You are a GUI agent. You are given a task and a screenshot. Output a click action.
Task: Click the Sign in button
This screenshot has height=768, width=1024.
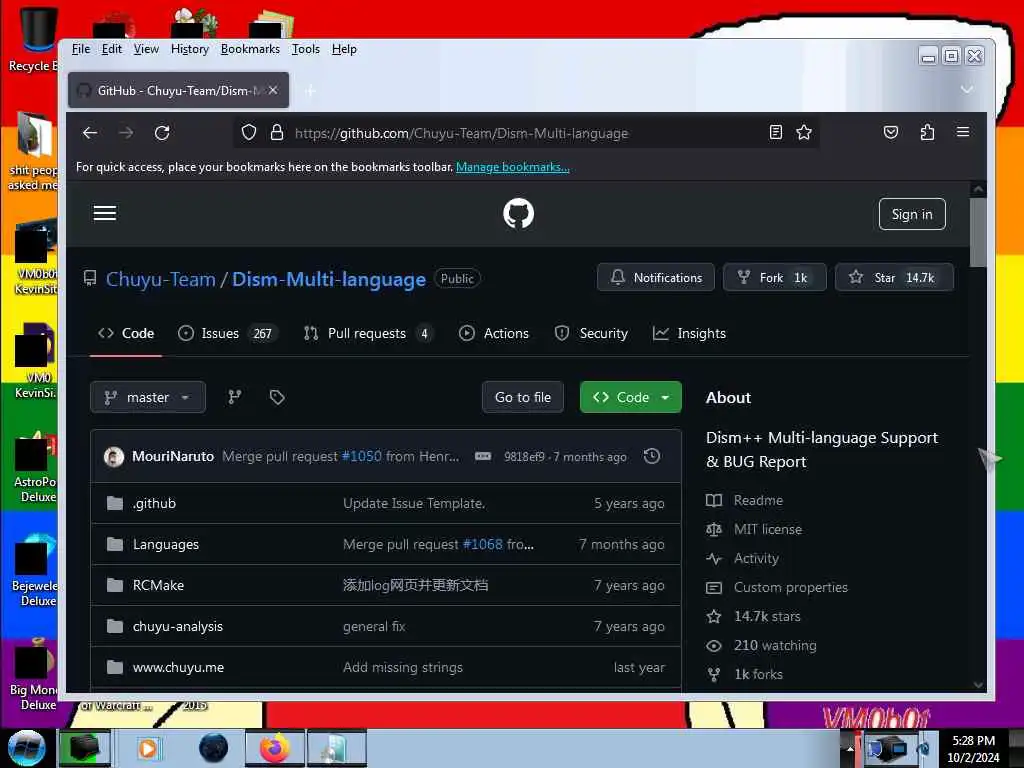pos(912,214)
